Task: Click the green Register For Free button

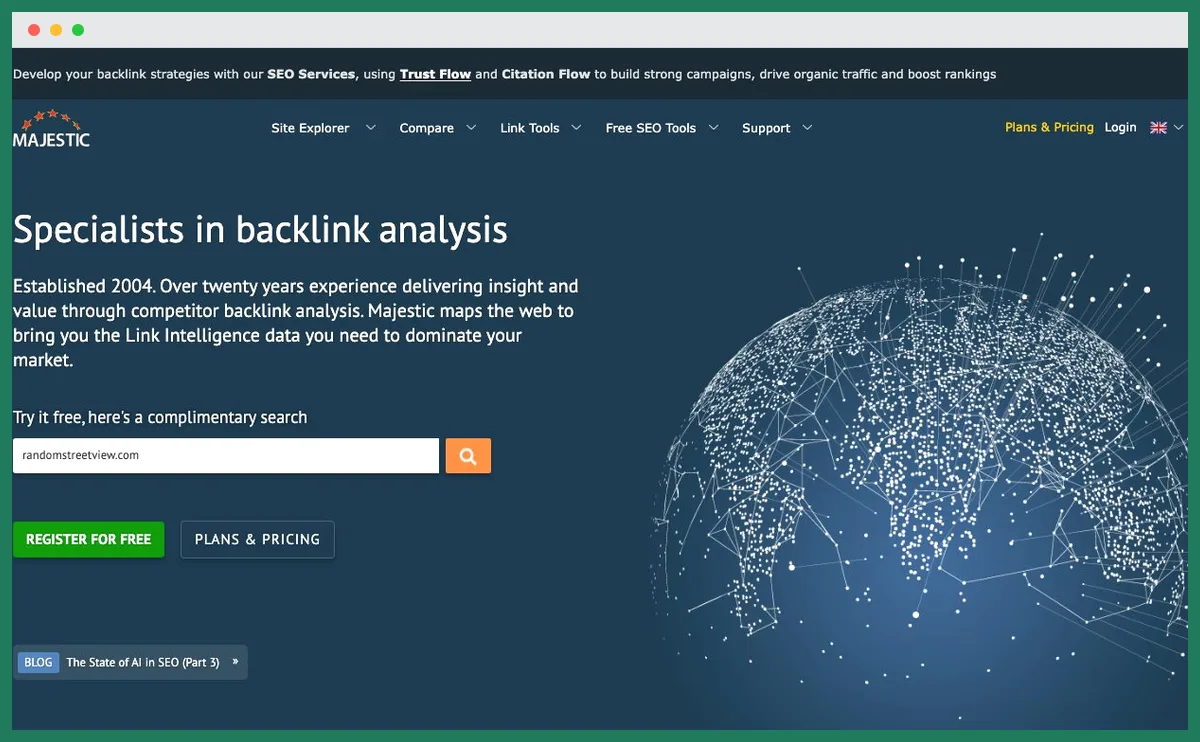Action: pyautogui.click(x=89, y=539)
